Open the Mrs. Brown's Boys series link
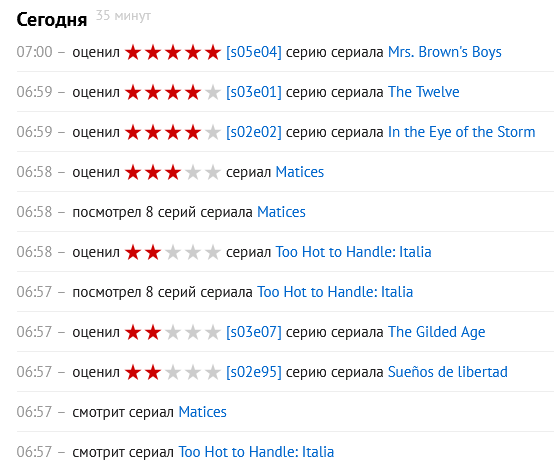 (444, 52)
